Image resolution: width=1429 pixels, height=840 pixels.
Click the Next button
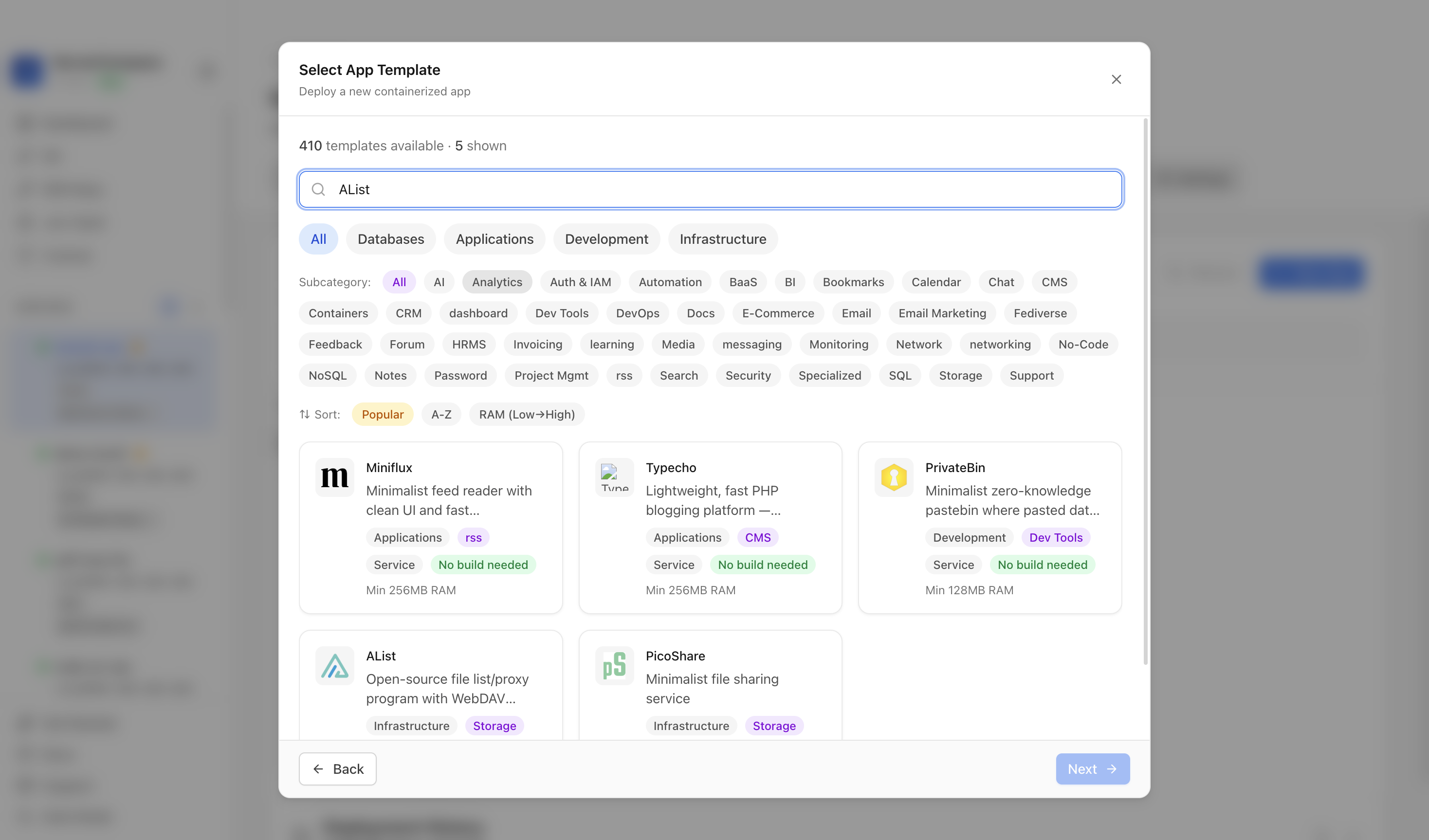coord(1093,769)
